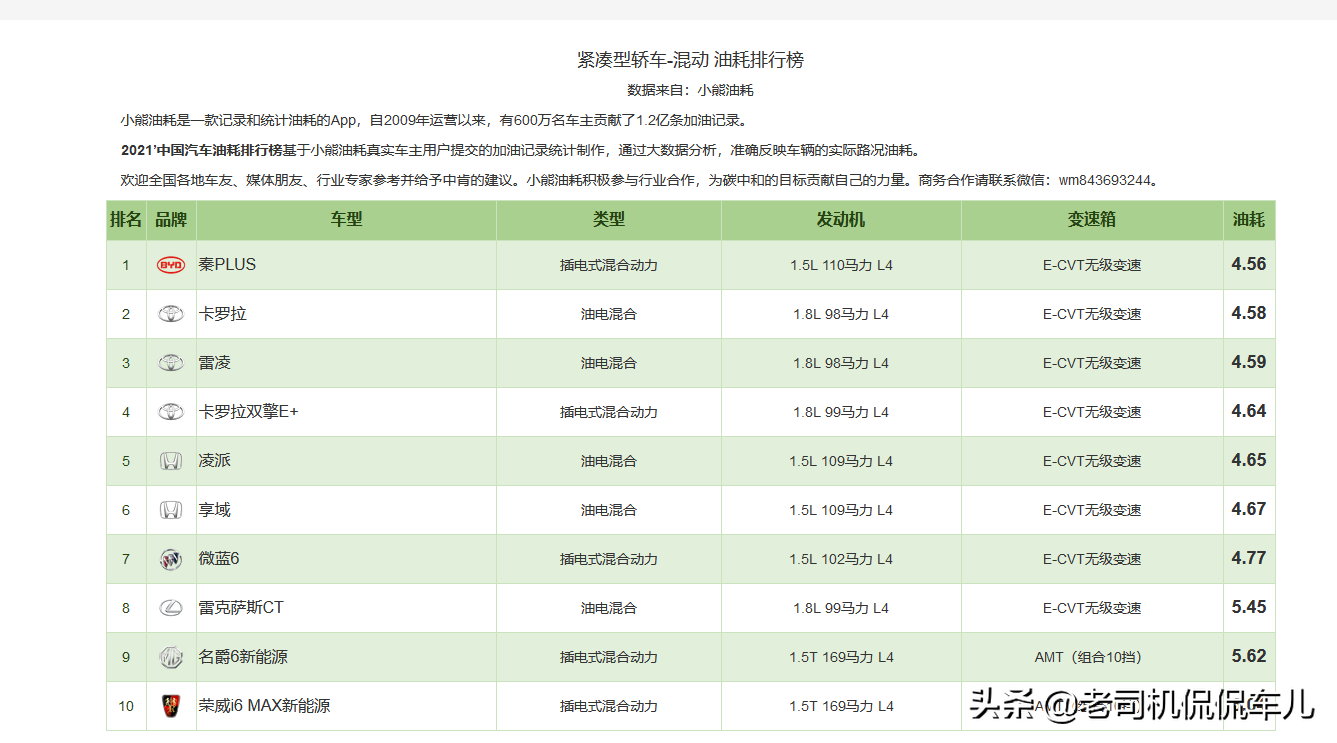
Task: Click the Honda logo in the 享域 row
Action: 171,510
